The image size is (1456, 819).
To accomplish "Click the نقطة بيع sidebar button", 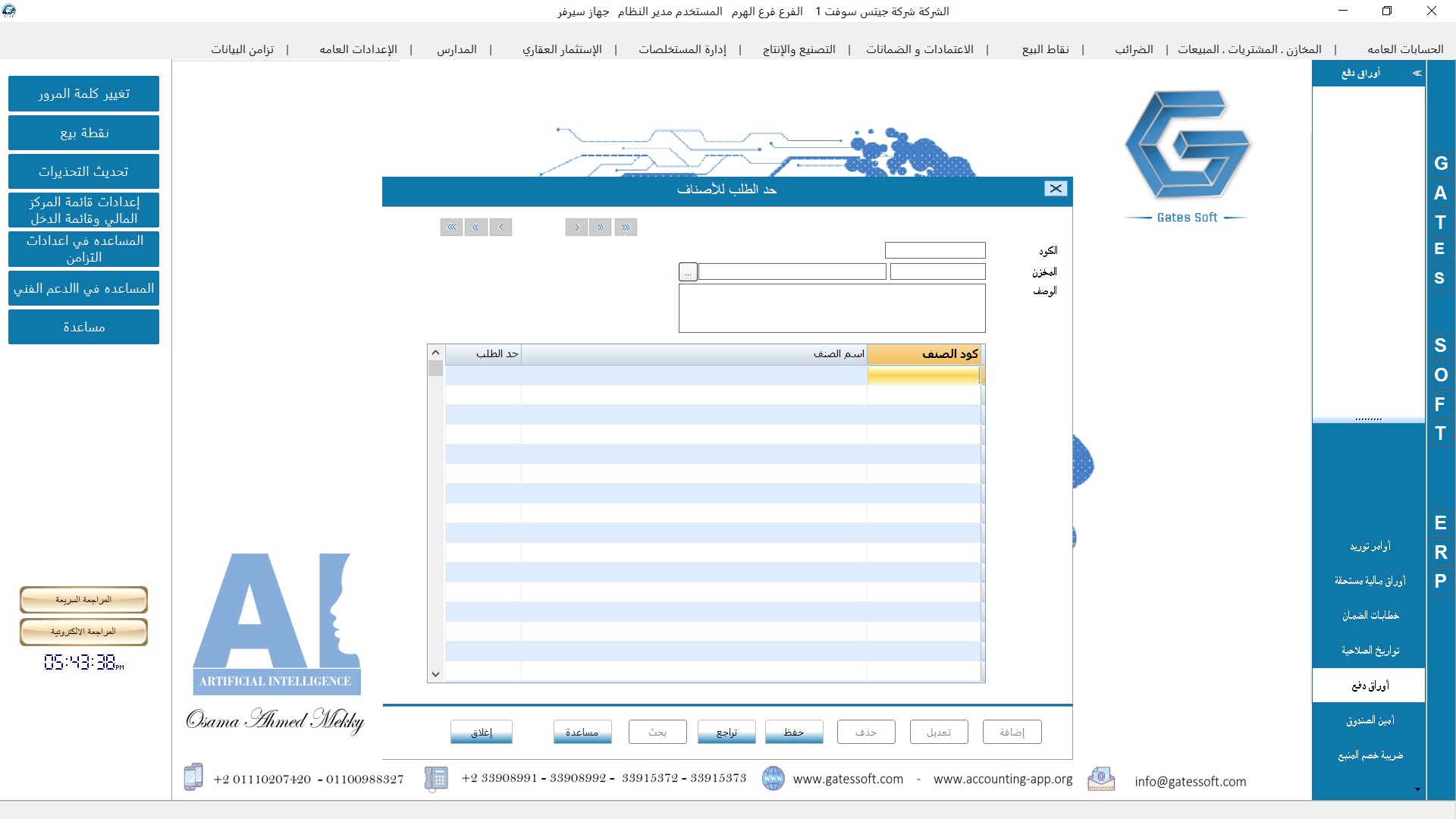I will (x=83, y=133).
